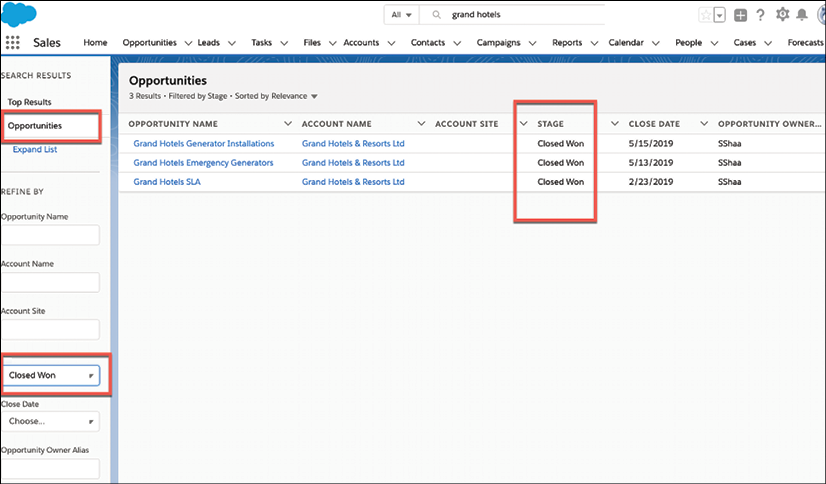Open the global actions plus icon
Image resolution: width=826 pixels, height=484 pixels.
click(740, 15)
